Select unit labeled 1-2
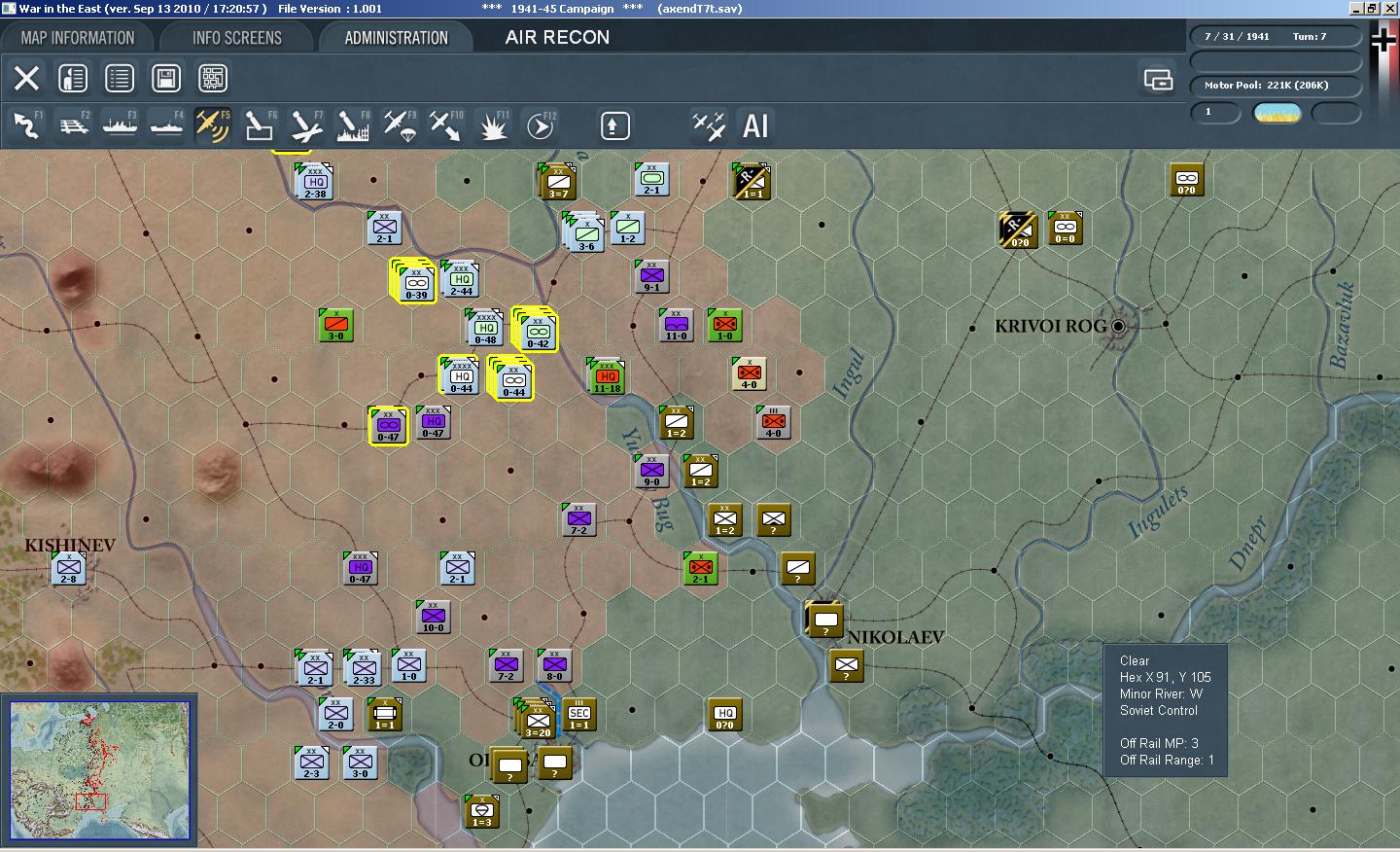Screen dimensions: 1400x852 (627, 228)
